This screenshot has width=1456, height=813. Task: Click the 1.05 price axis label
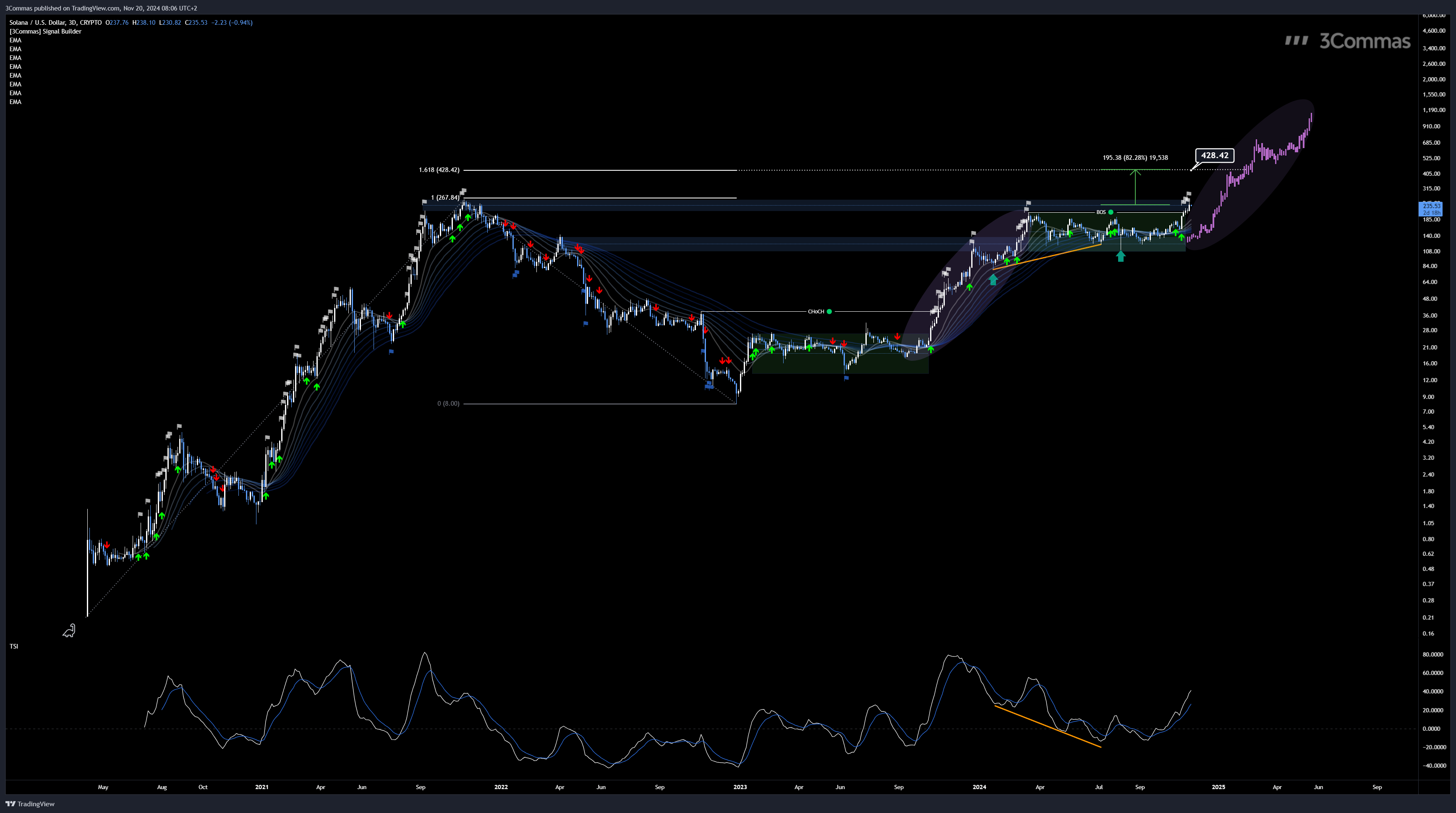tap(1428, 524)
